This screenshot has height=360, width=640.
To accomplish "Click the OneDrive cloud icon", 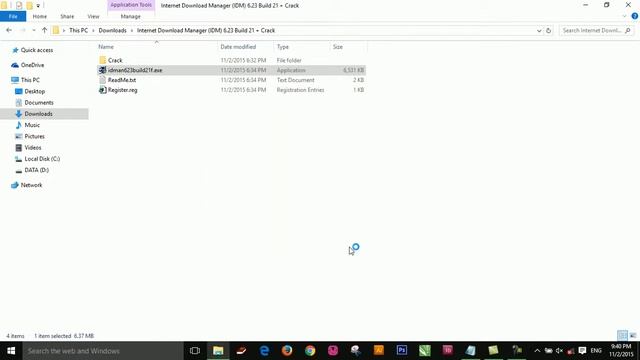I will tap(15, 65).
